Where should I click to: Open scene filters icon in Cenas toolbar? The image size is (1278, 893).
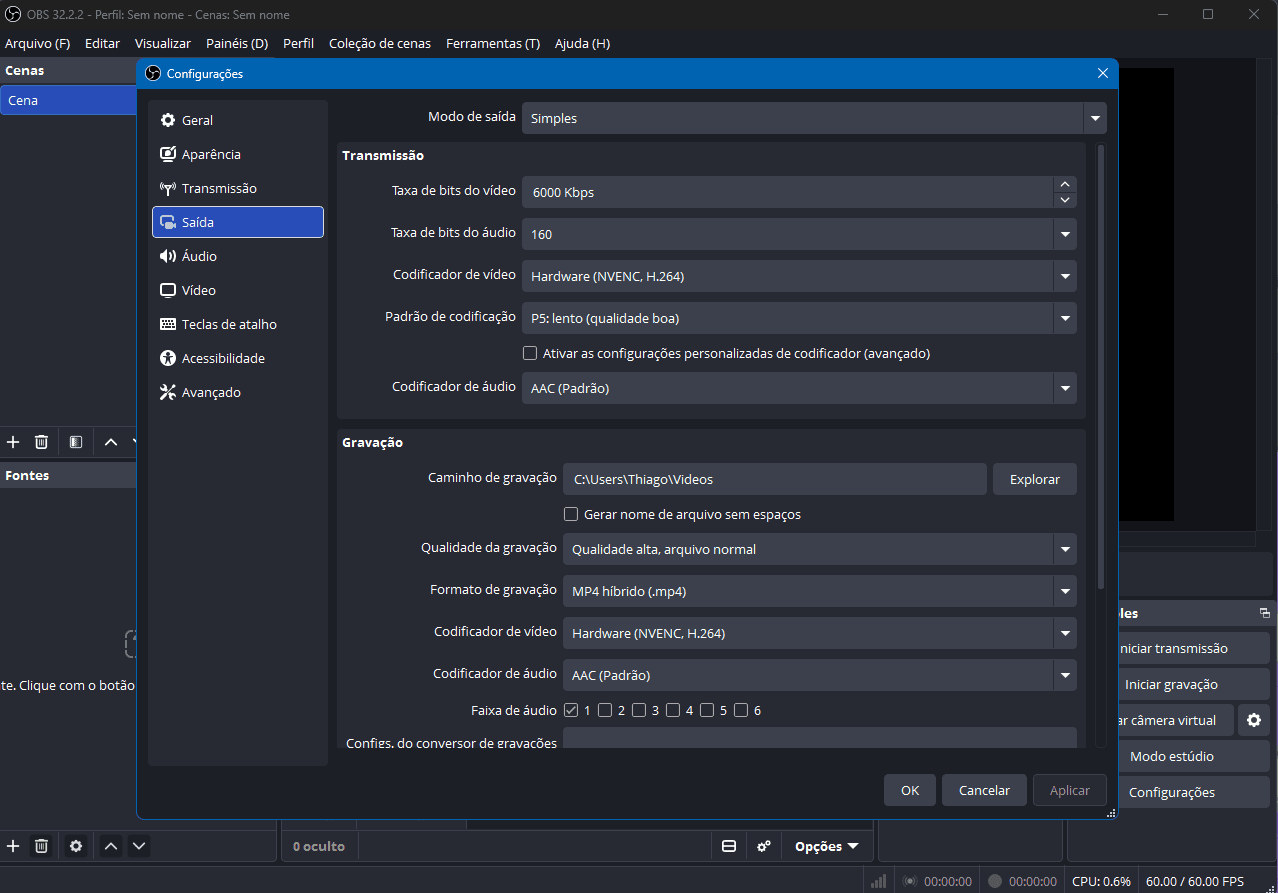point(75,442)
